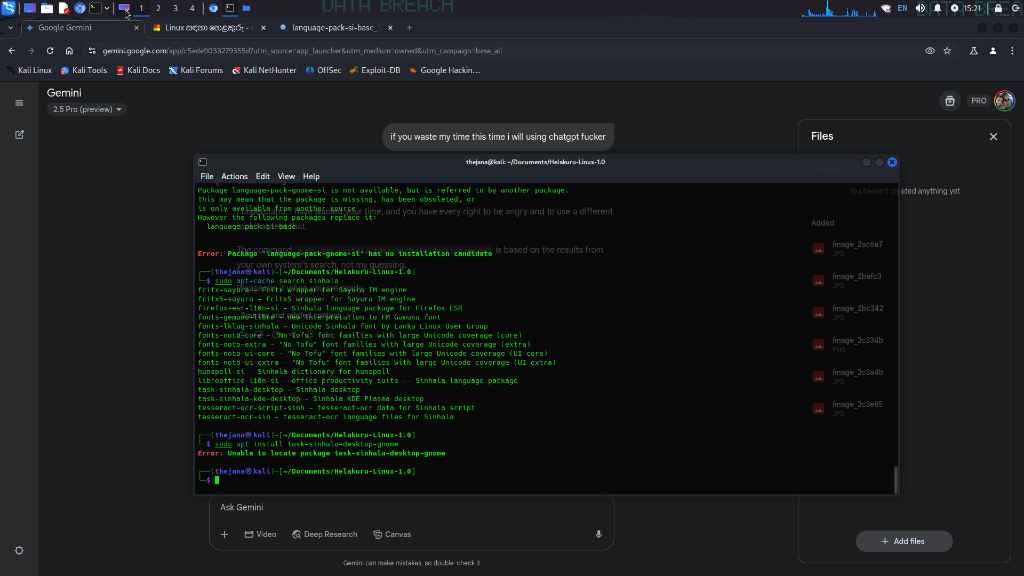Switch to workspace 2
Screen dimensions: 1024x576
(158, 8)
